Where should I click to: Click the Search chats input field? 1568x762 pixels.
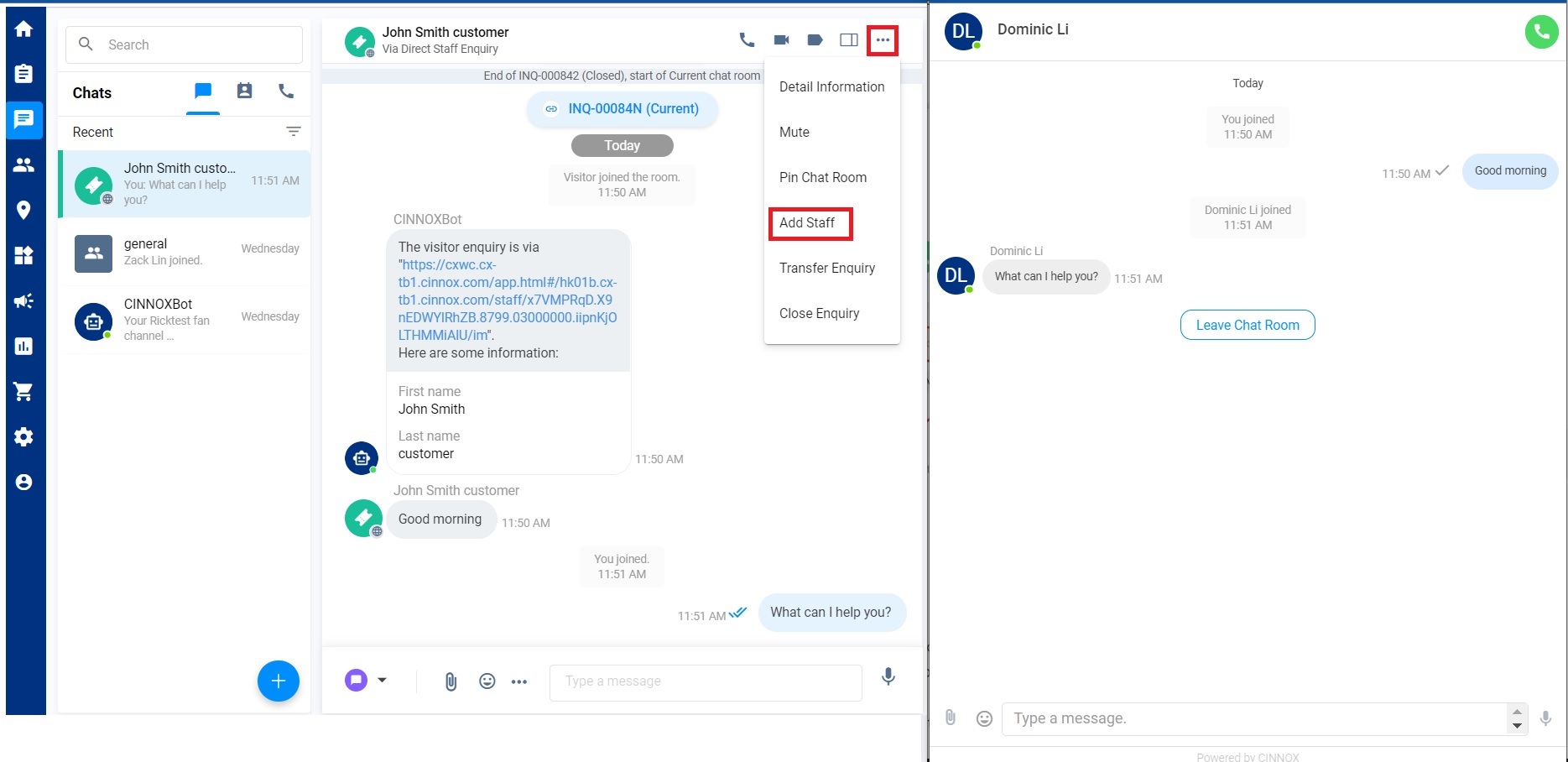[x=184, y=44]
